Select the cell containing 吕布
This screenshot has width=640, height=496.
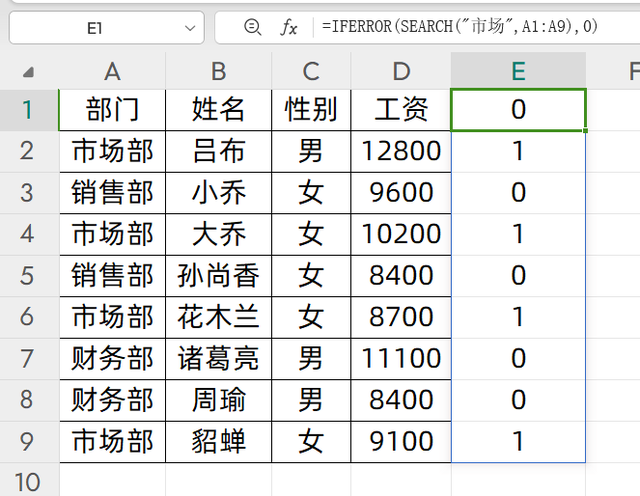[x=218, y=151]
